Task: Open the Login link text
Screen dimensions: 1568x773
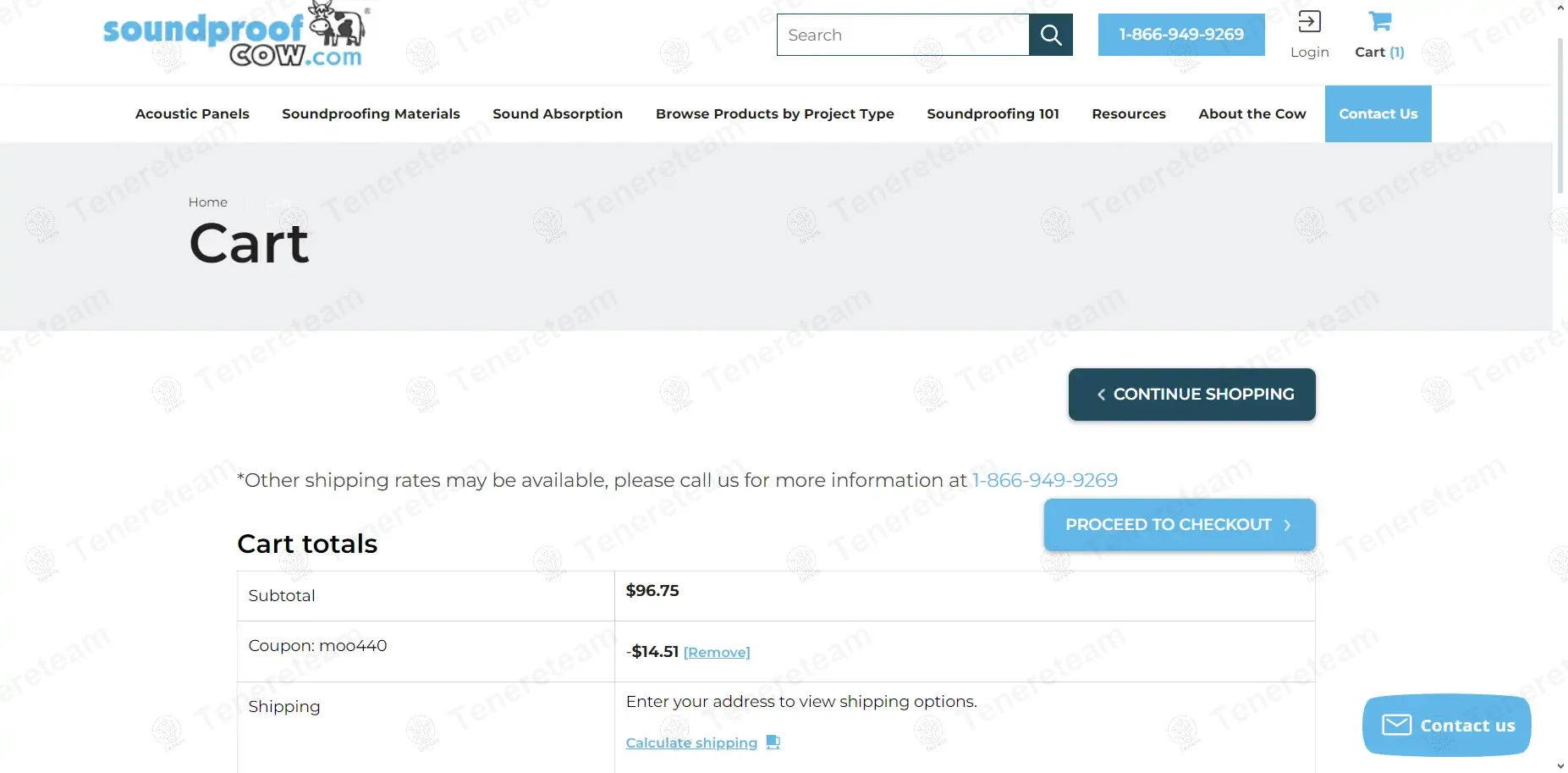Action: point(1309,52)
